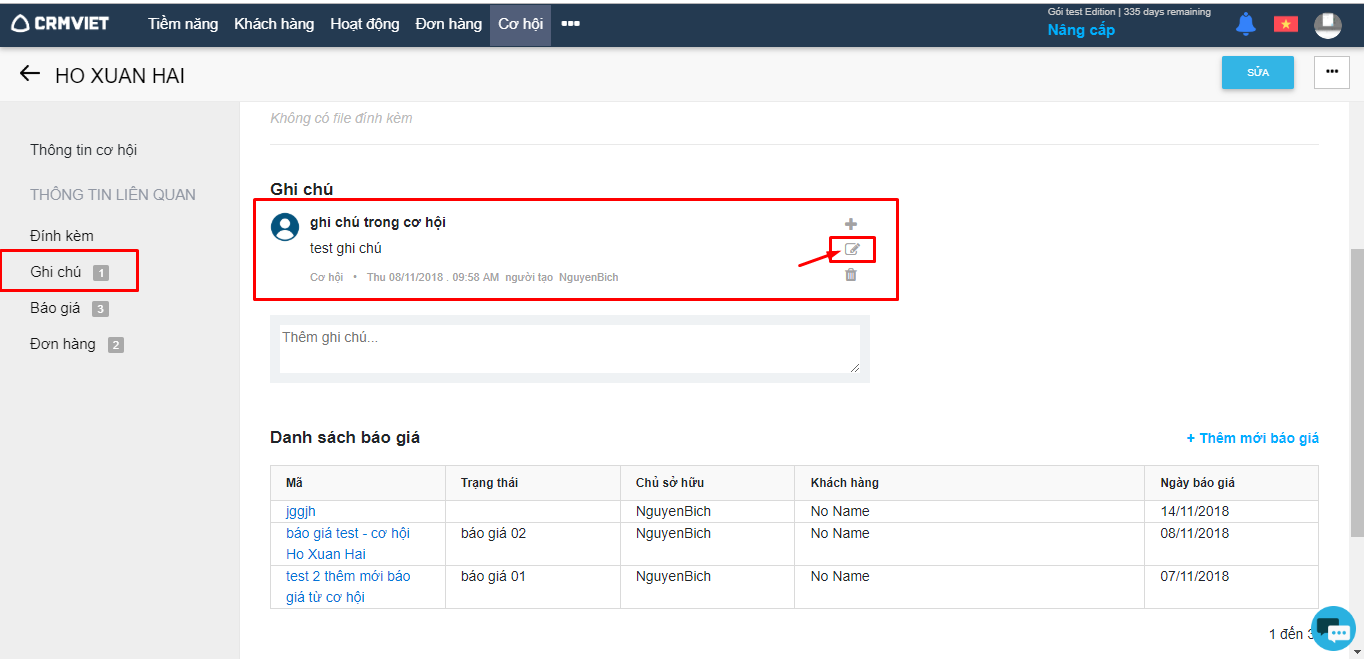This screenshot has width=1364, height=659.
Task: Click the Thêm ghi chú text field
Action: tap(569, 348)
